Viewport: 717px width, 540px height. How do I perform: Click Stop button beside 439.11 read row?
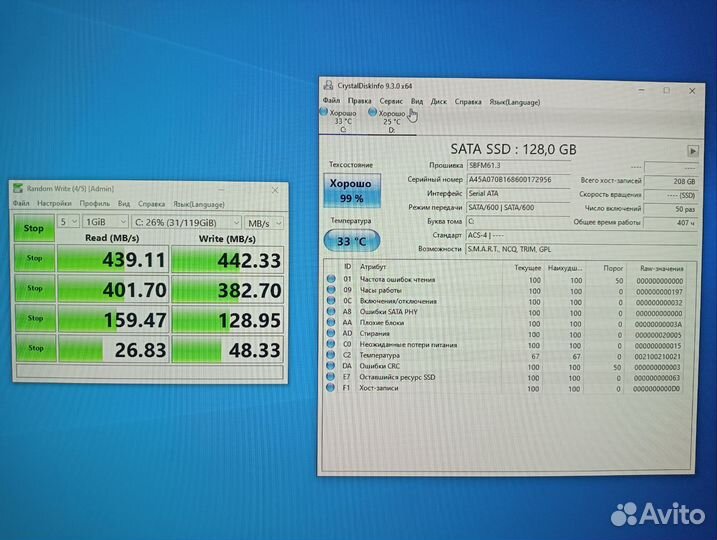[35, 258]
